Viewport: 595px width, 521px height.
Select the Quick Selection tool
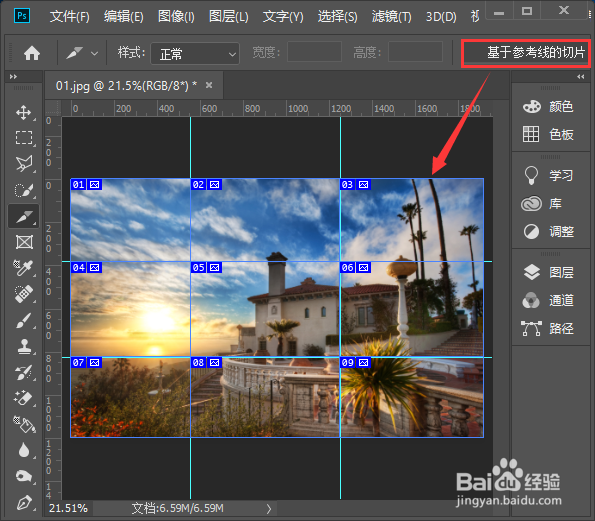[24, 190]
